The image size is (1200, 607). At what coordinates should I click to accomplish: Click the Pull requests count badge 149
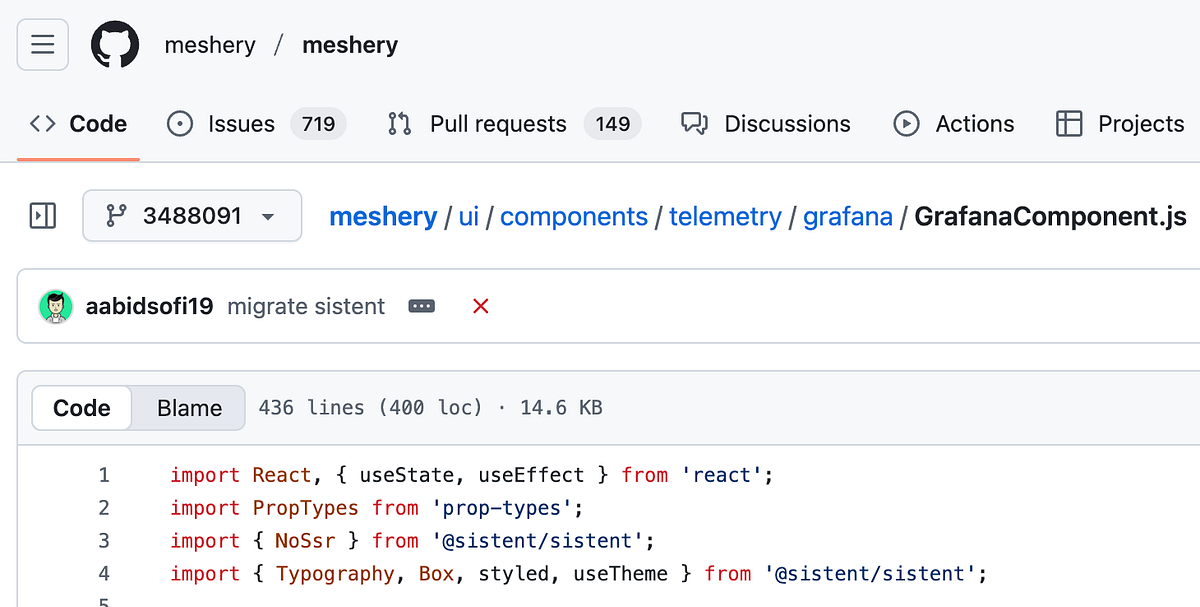pyautogui.click(x=612, y=124)
